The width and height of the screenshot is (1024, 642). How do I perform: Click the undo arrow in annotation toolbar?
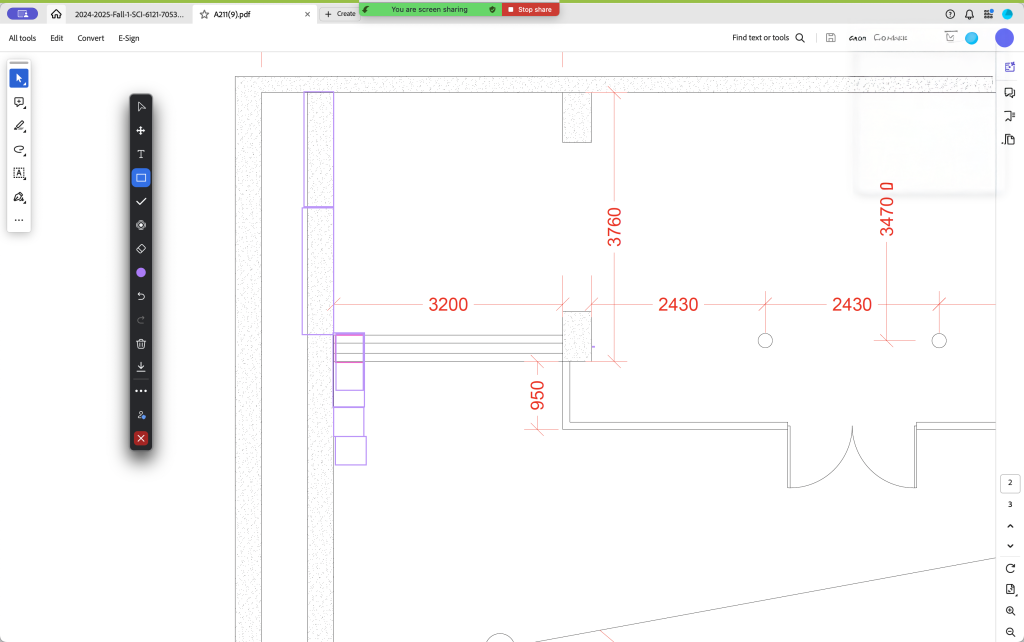(141, 297)
